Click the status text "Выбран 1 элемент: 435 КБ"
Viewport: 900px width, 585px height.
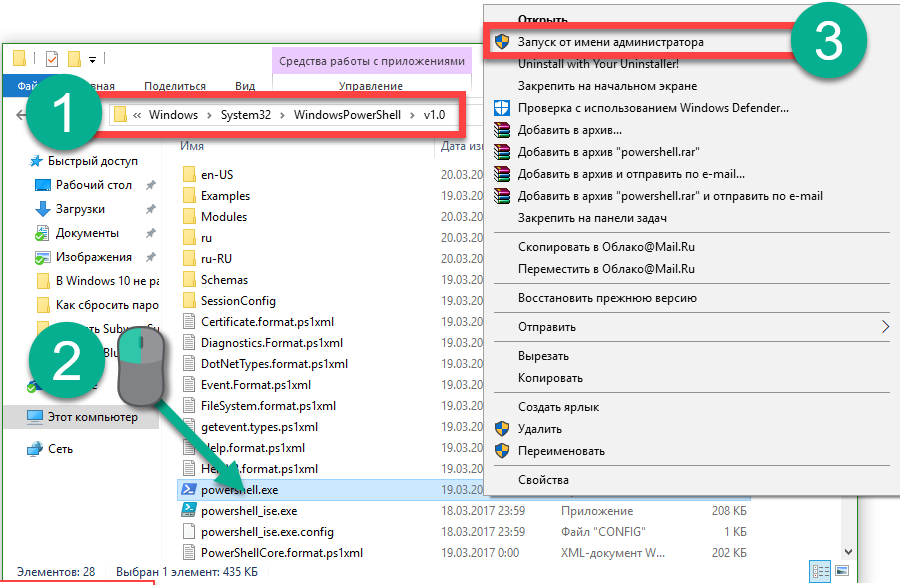click(187, 572)
